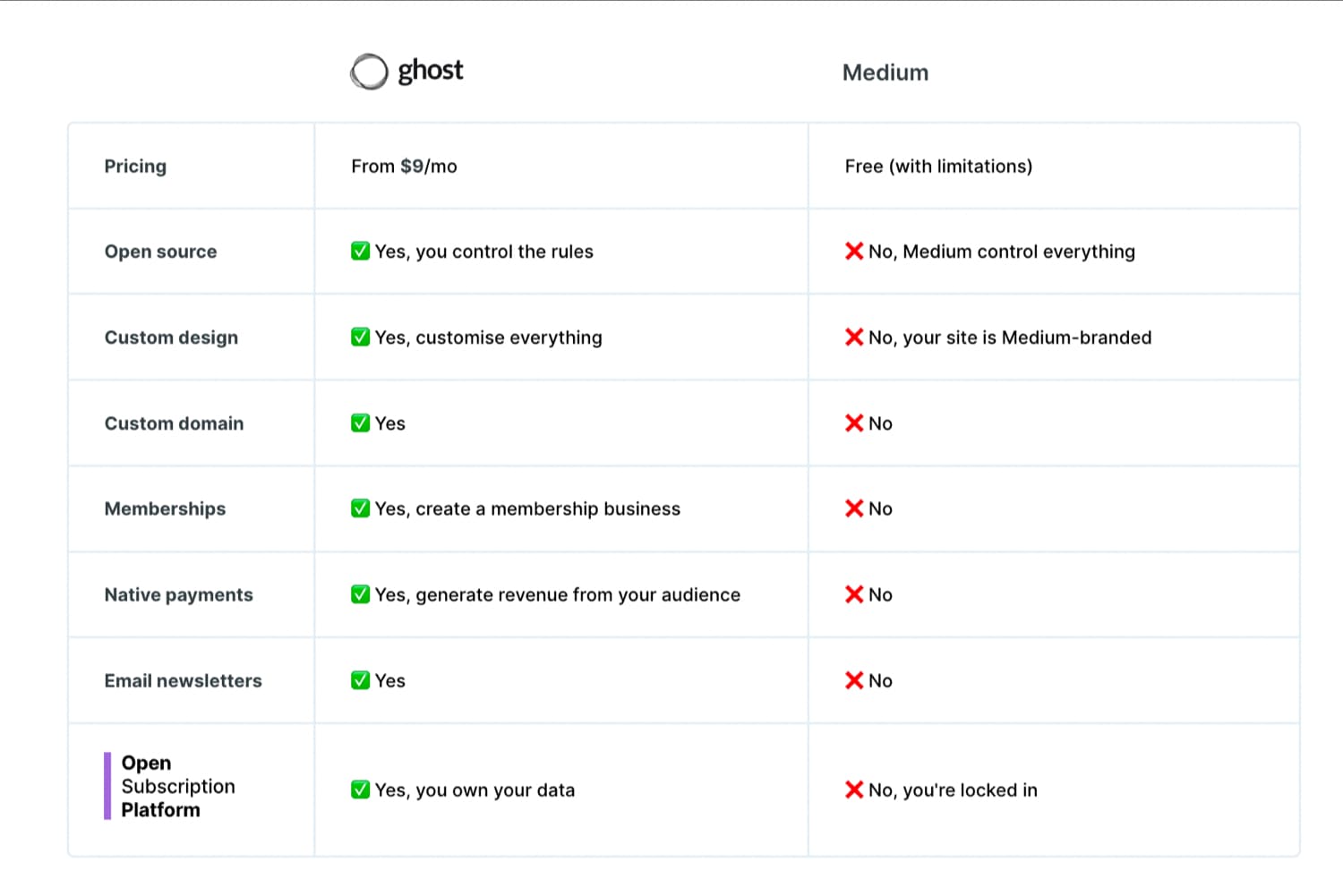Click the red X in Custom domain row
The height and width of the screenshot is (896, 1343).
tap(854, 423)
